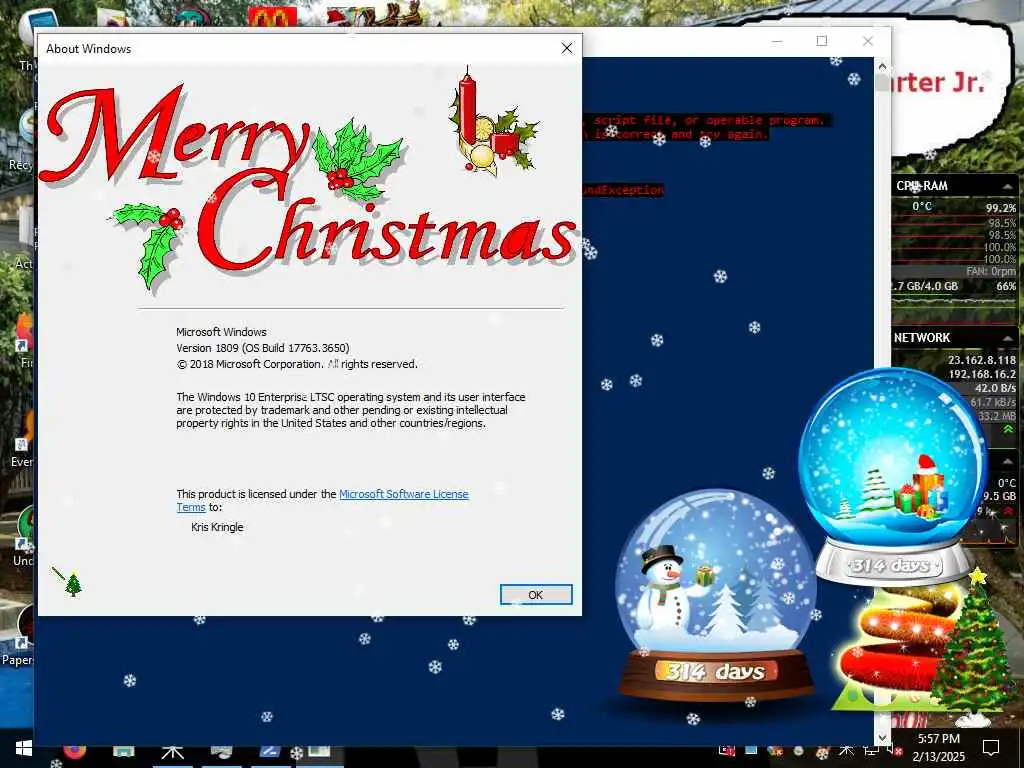The image size is (1024, 768).
Task: Click the external IP 23.162.8.118
Action: [982, 360]
